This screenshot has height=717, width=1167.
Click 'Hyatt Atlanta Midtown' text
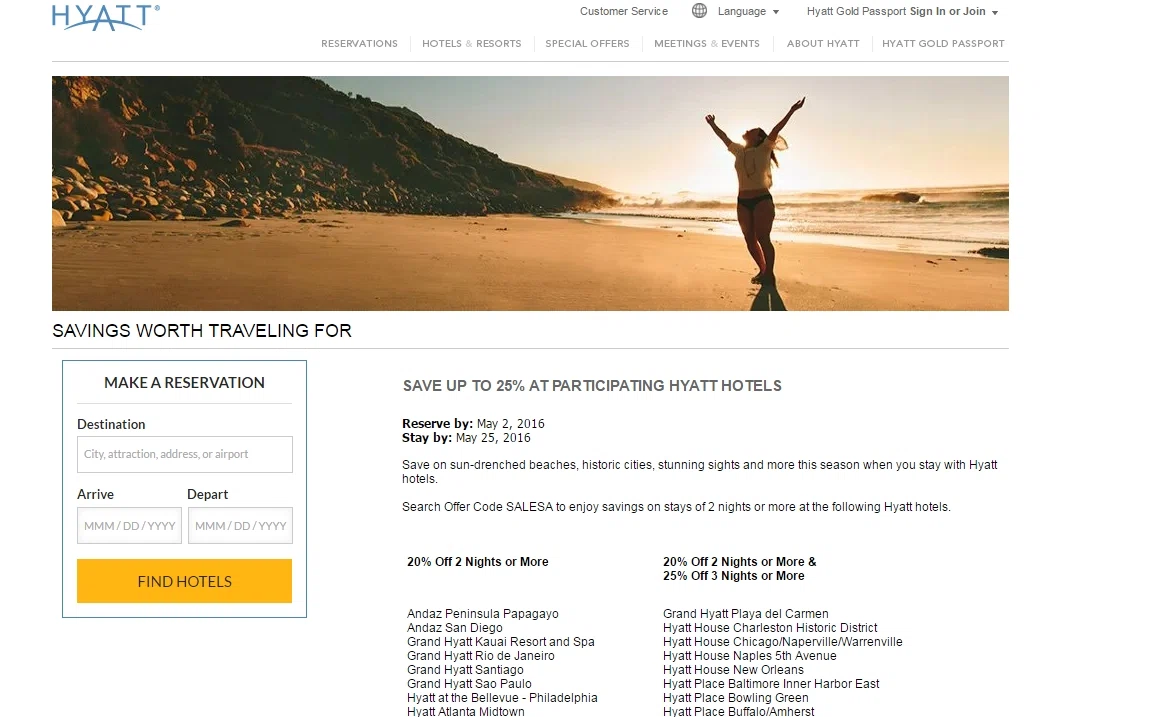tap(466, 712)
